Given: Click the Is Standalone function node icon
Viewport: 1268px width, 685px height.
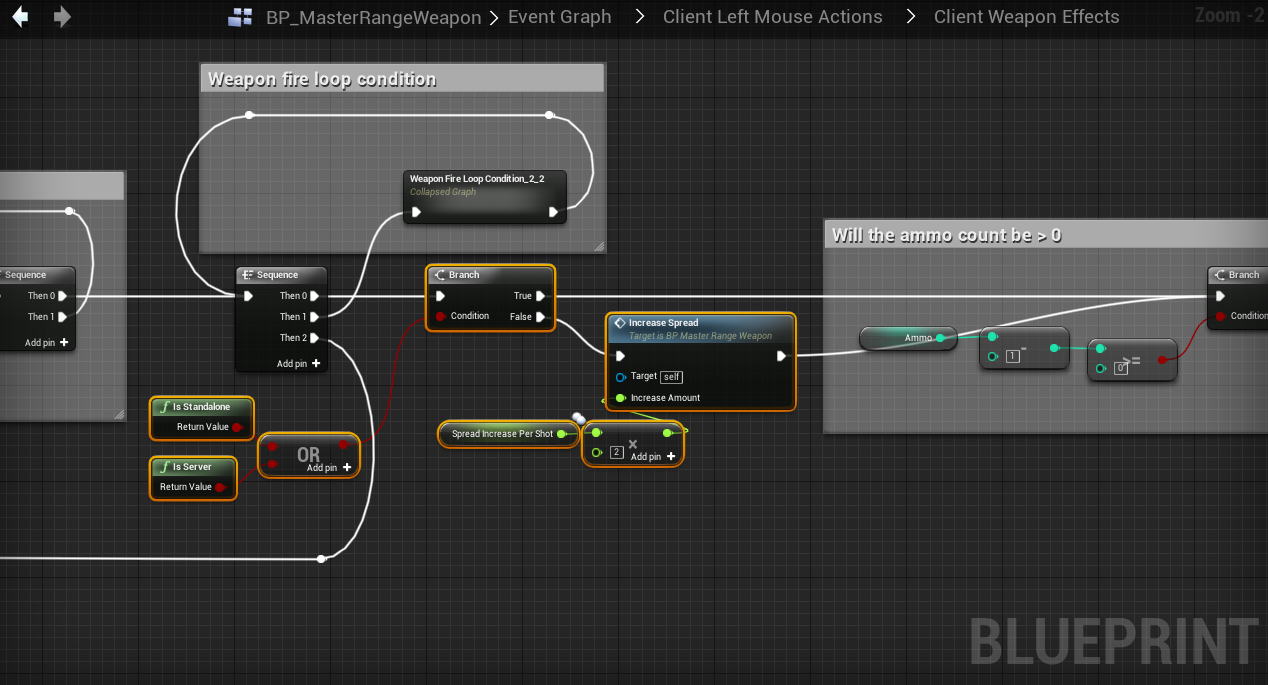Looking at the screenshot, I should pyautogui.click(x=164, y=407).
